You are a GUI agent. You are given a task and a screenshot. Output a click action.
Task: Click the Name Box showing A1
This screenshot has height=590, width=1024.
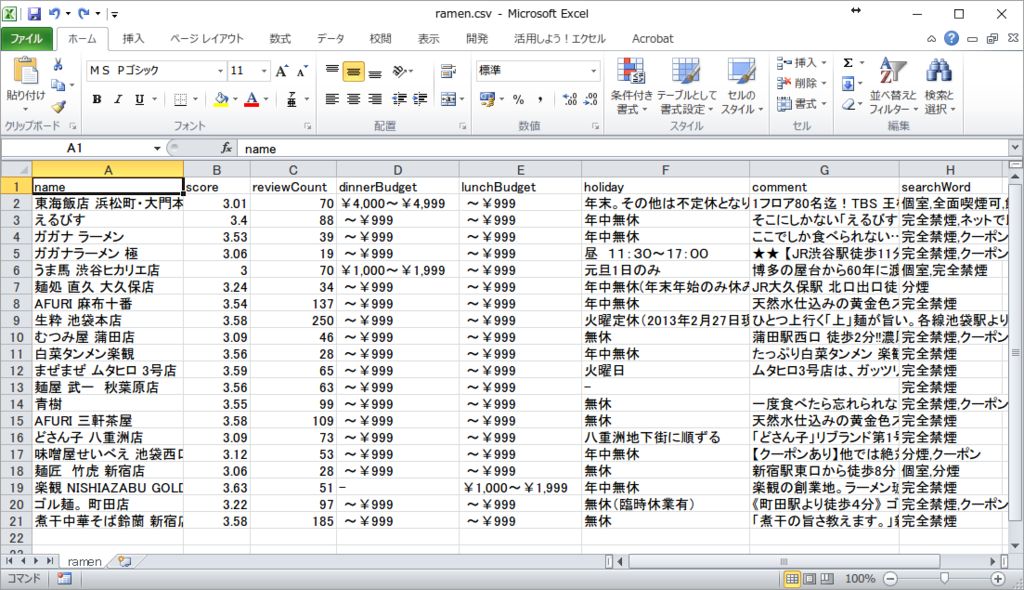click(75, 148)
